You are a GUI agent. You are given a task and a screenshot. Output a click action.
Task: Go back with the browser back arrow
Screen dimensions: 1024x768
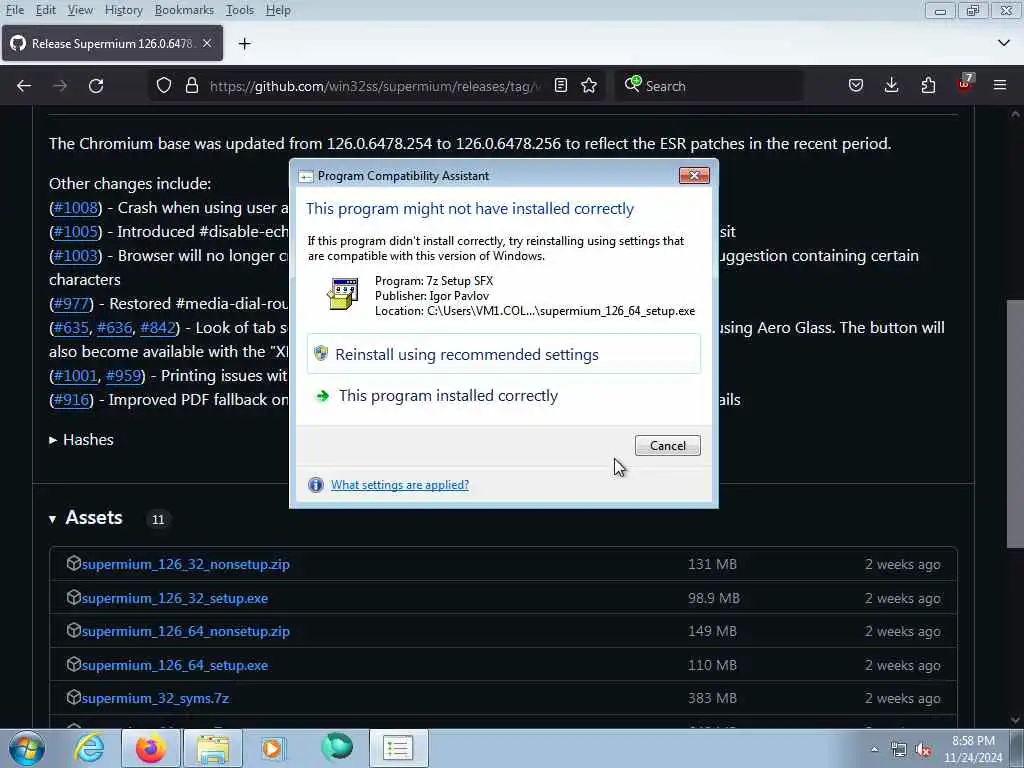tap(24, 86)
